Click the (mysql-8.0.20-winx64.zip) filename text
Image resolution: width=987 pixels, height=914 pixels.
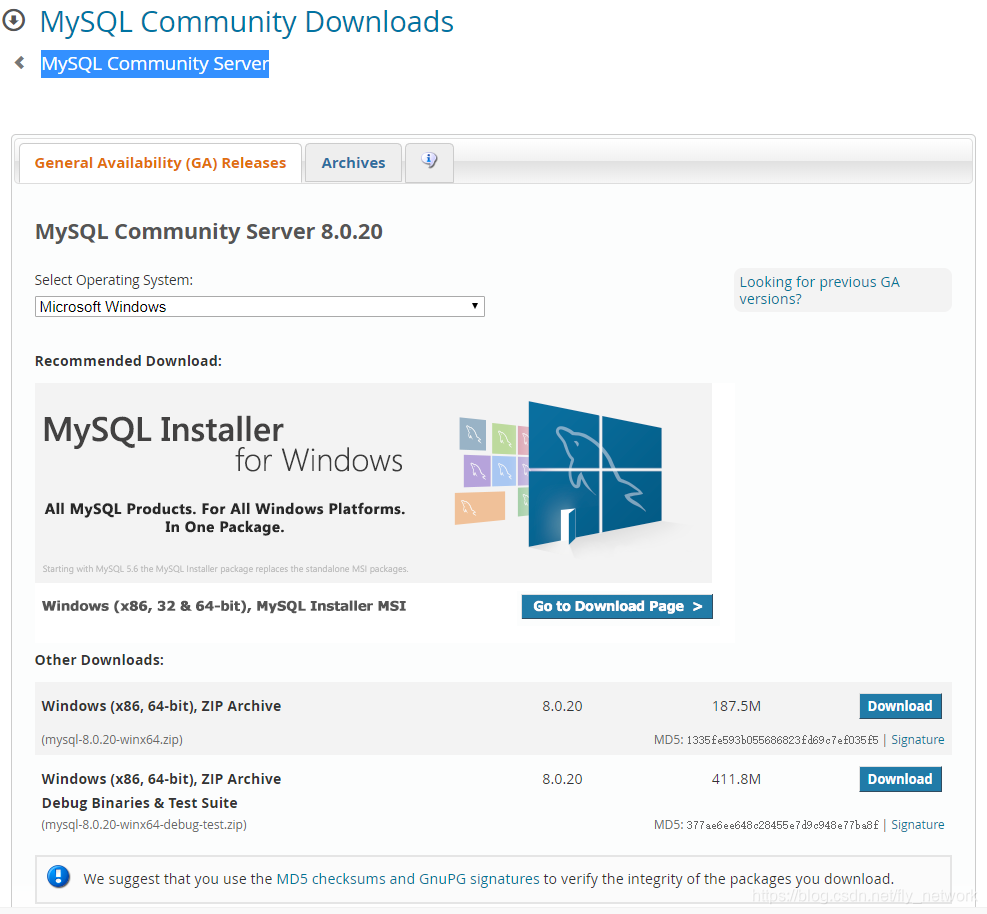[x=112, y=740]
